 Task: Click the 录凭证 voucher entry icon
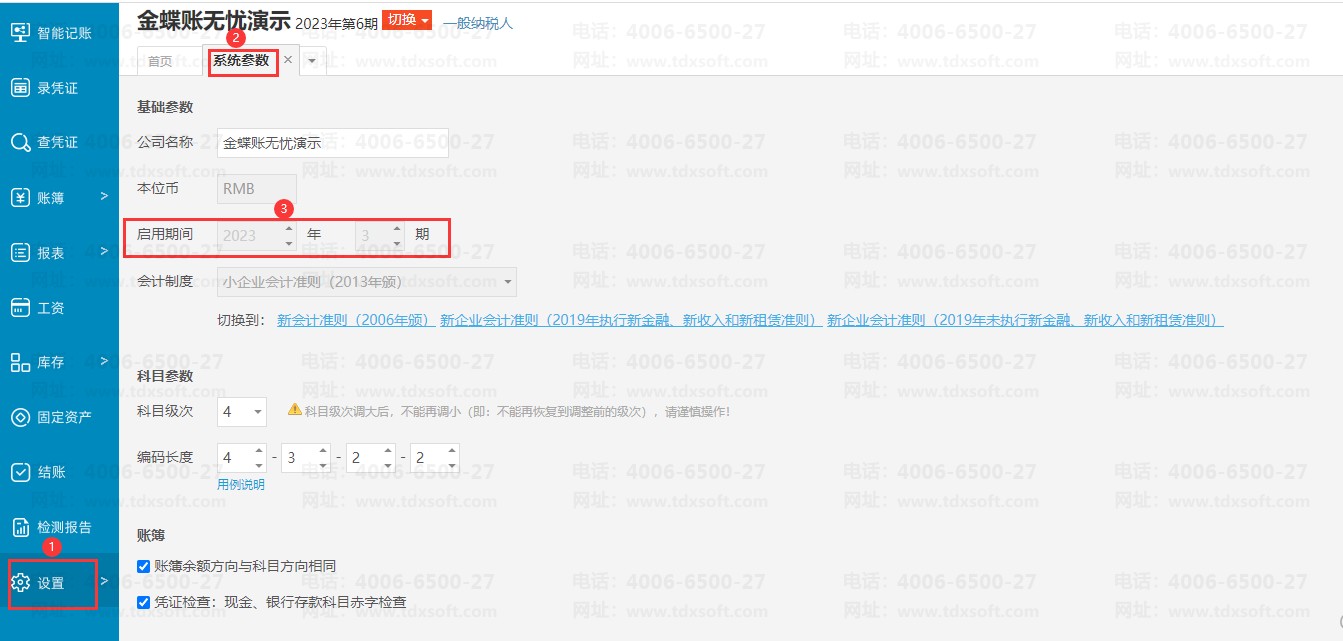pos(20,88)
